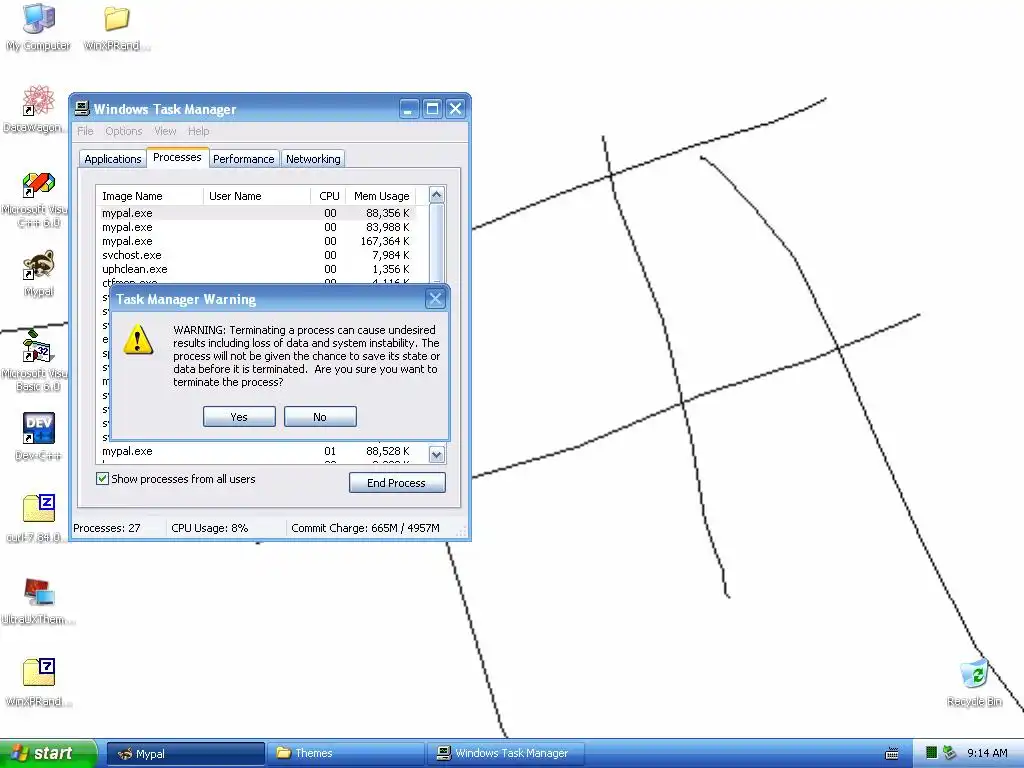The height and width of the screenshot is (768, 1024).
Task: Open the View menu
Action: (165, 131)
